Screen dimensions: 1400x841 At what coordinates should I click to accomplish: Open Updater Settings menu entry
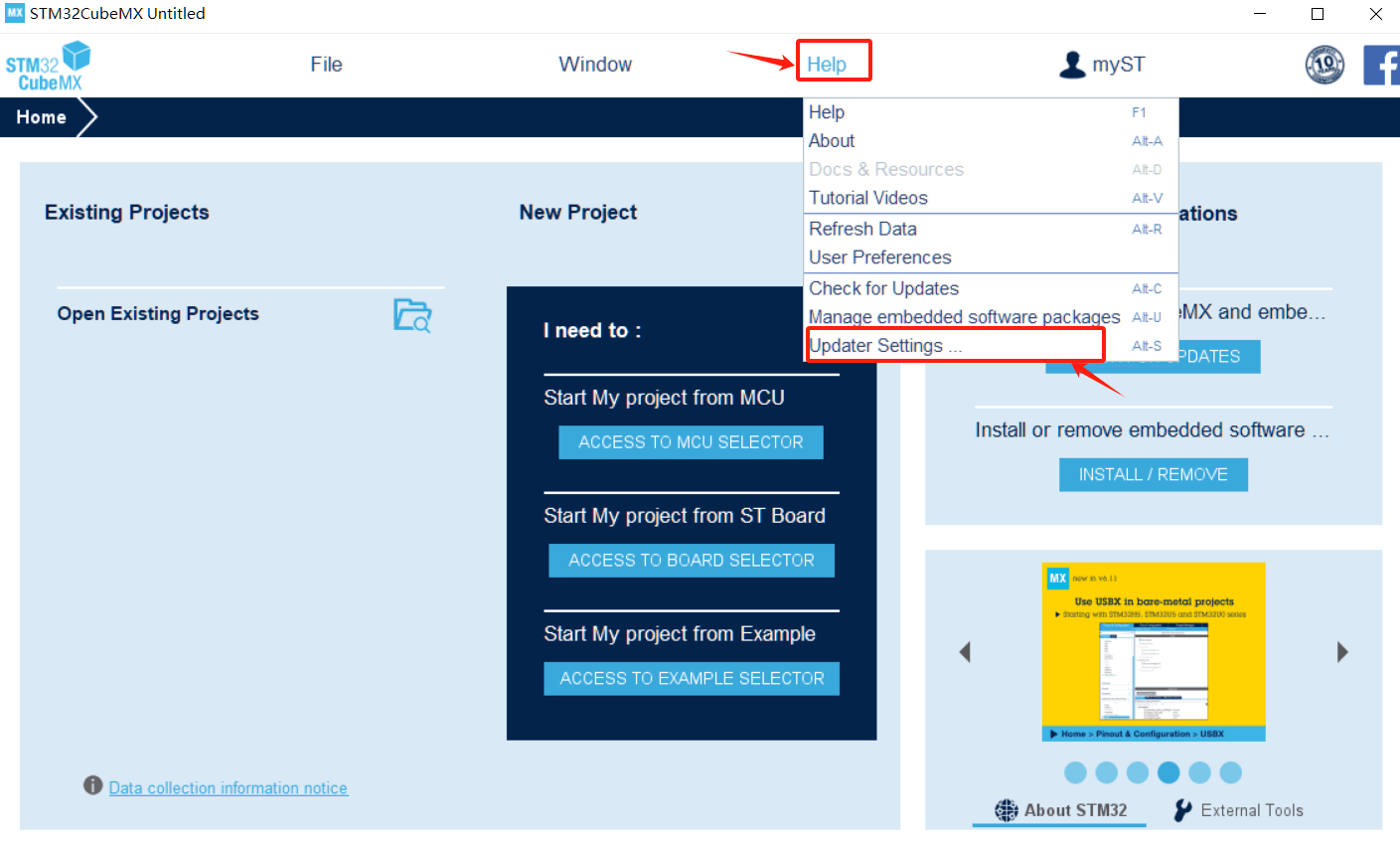[991, 346]
